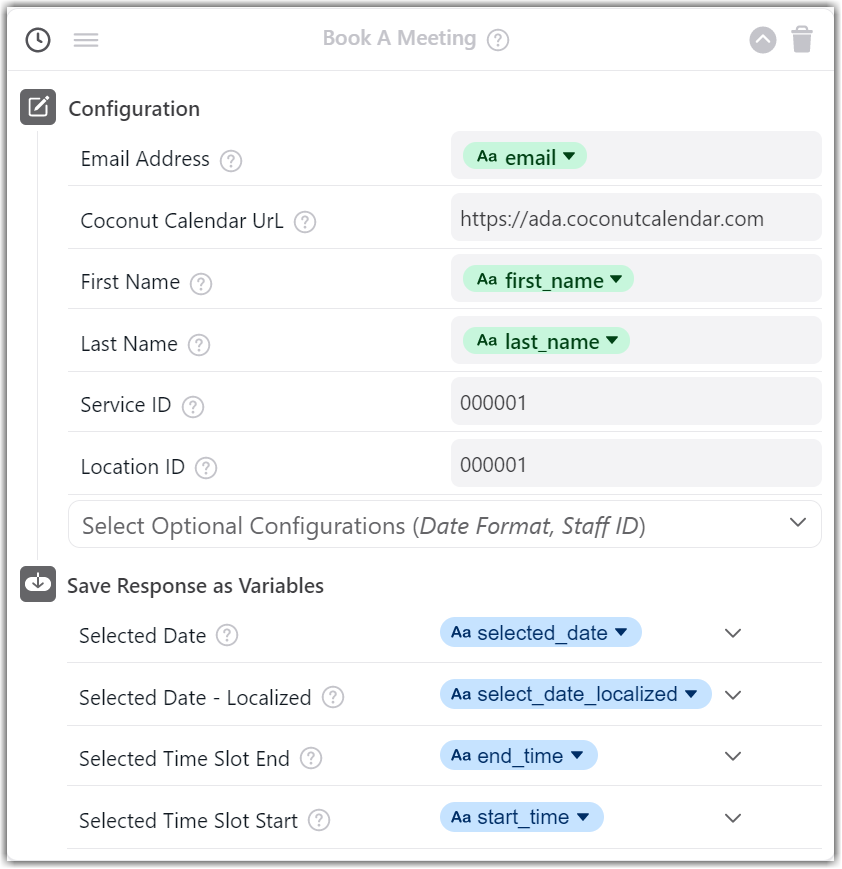Click help icon next to Book A Meeting
The height and width of the screenshot is (869, 842).
click(x=498, y=40)
